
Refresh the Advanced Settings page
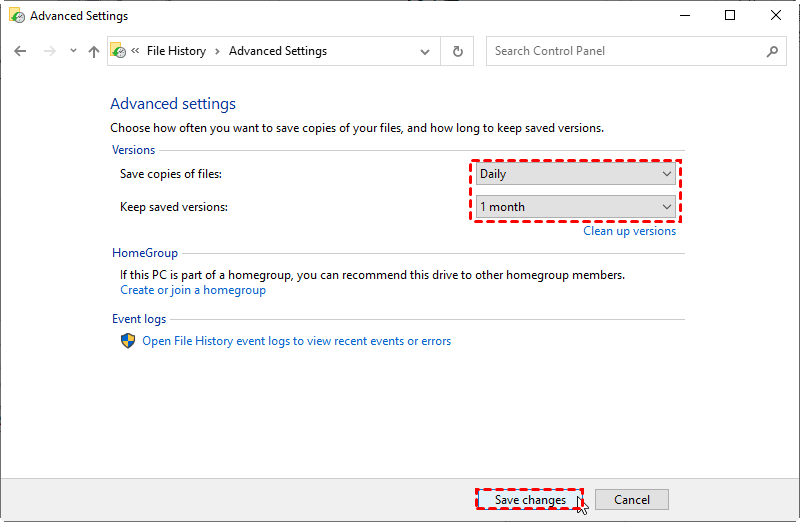pos(458,51)
